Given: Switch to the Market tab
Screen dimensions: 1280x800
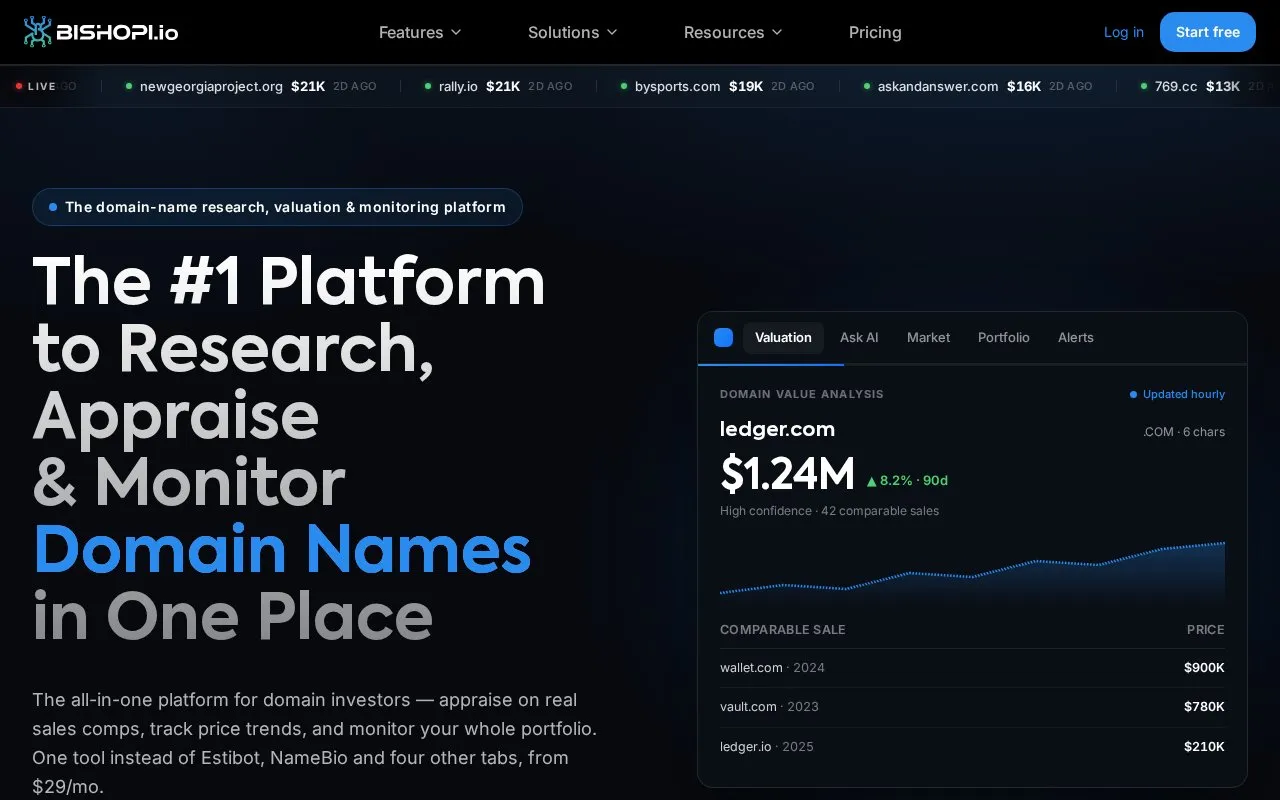Looking at the screenshot, I should [928, 338].
